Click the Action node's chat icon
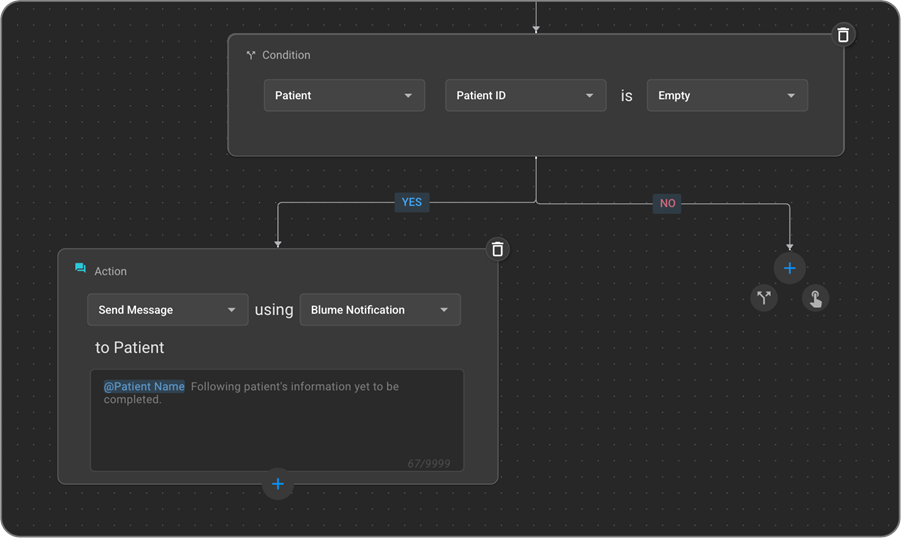Screen dimensions: 901x538 [81, 270]
